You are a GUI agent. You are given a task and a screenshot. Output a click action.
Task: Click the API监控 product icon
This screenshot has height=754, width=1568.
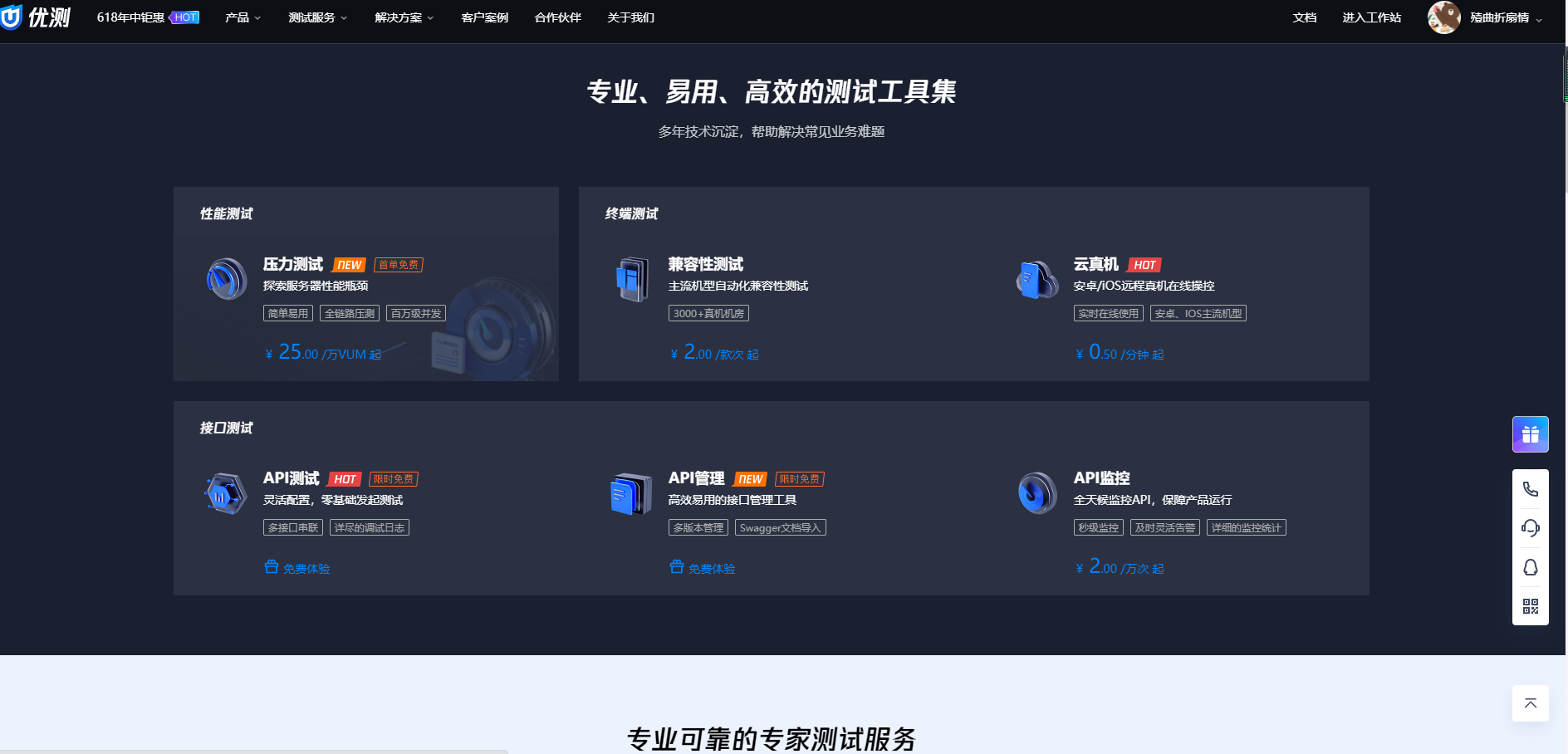pyautogui.click(x=1036, y=492)
